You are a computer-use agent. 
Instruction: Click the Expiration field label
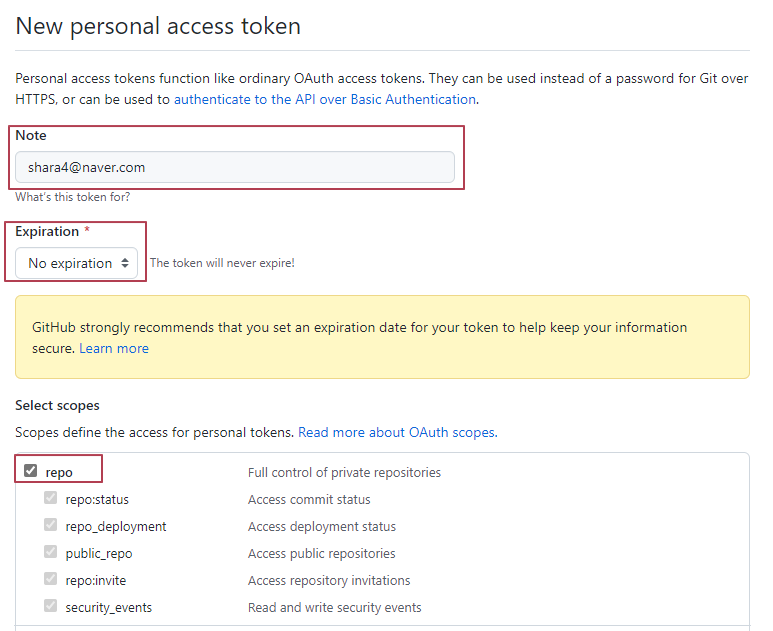tap(47, 231)
